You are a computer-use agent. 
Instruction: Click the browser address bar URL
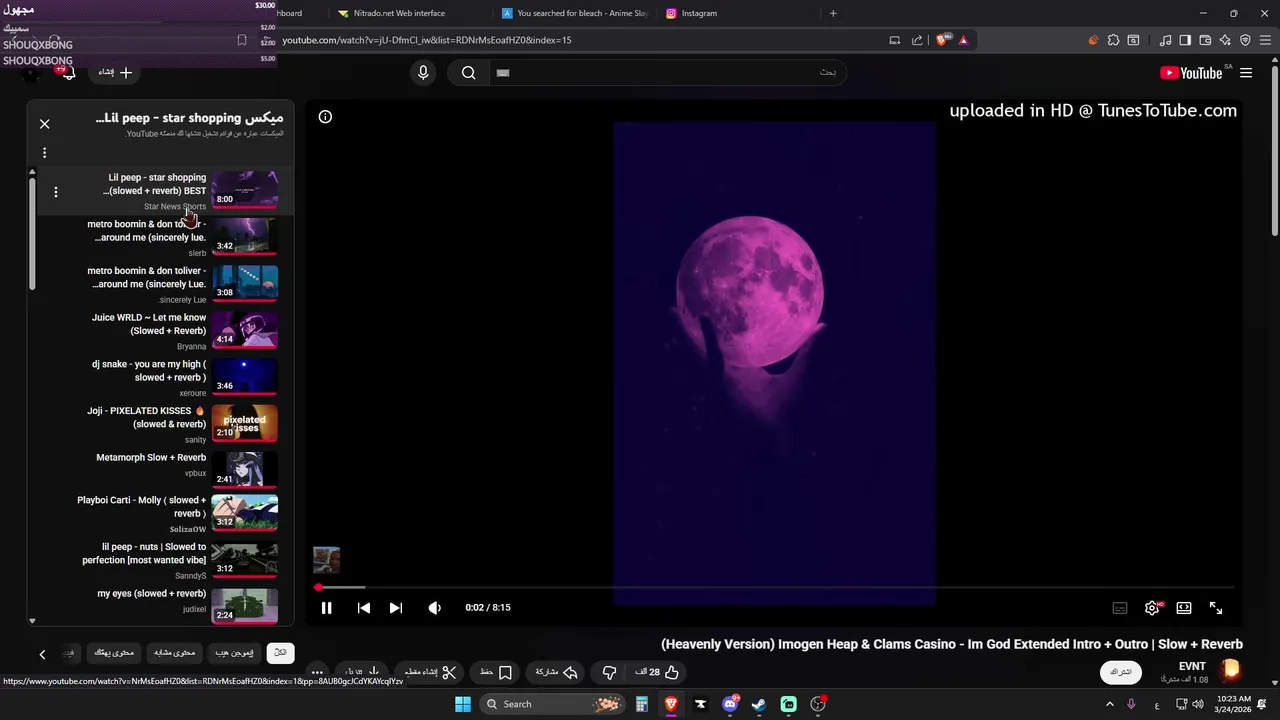coord(427,40)
